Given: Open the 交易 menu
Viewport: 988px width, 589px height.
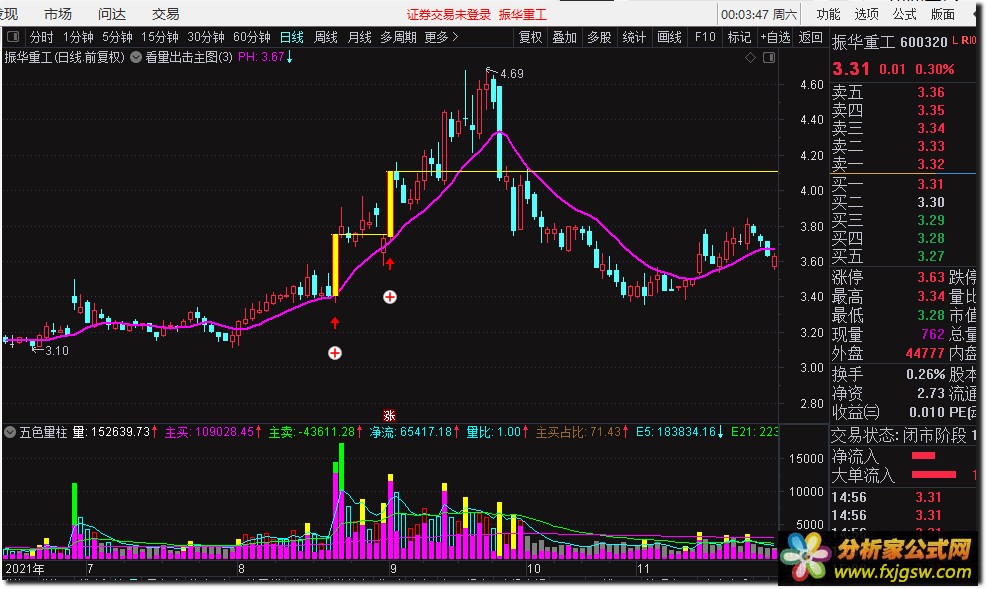Looking at the screenshot, I should [166, 14].
